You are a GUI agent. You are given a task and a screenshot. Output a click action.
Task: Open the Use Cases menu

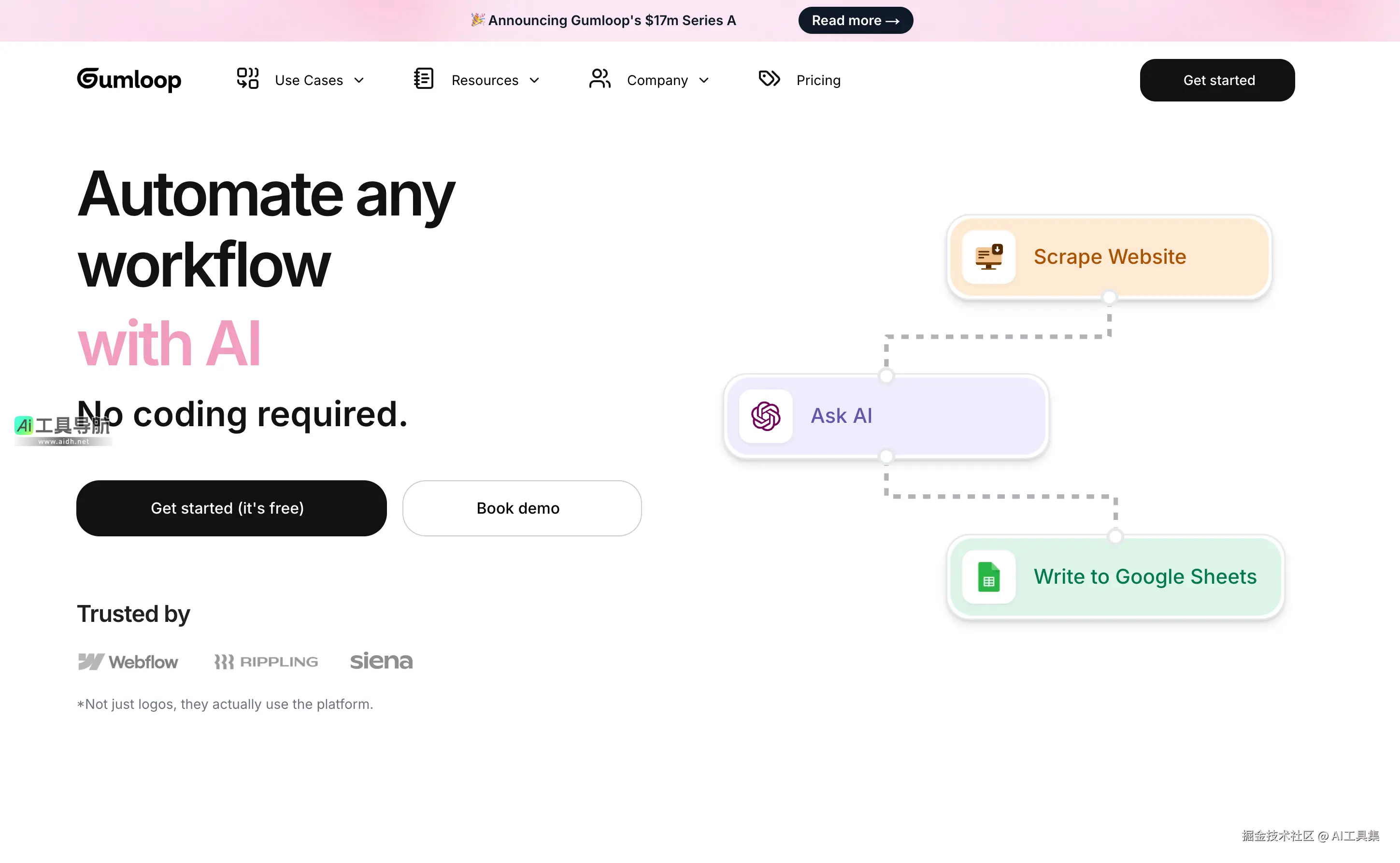click(309, 81)
